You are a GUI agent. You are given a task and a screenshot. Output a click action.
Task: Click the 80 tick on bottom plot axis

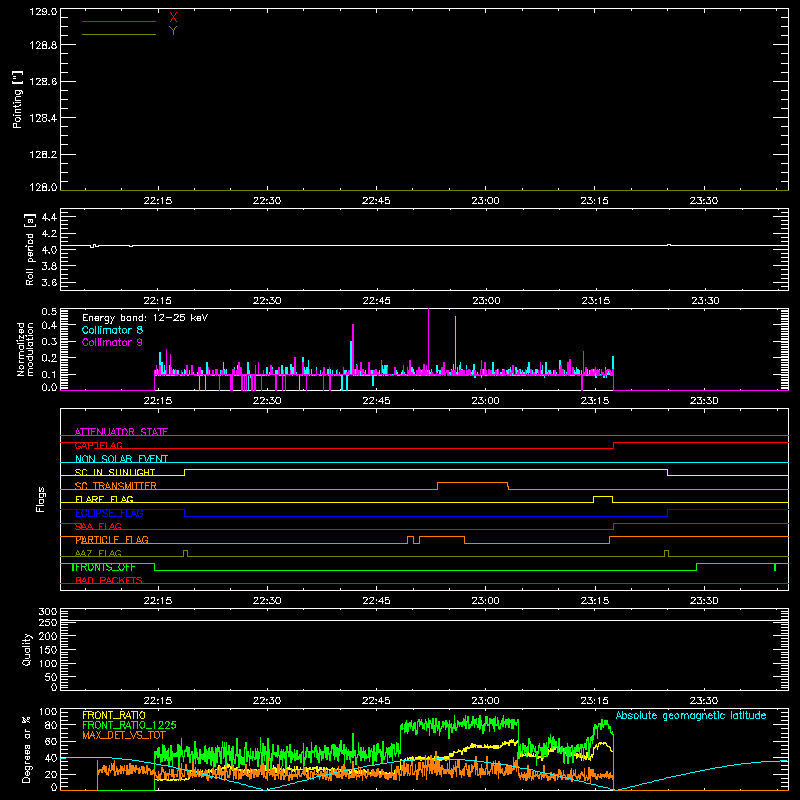(x=52, y=725)
